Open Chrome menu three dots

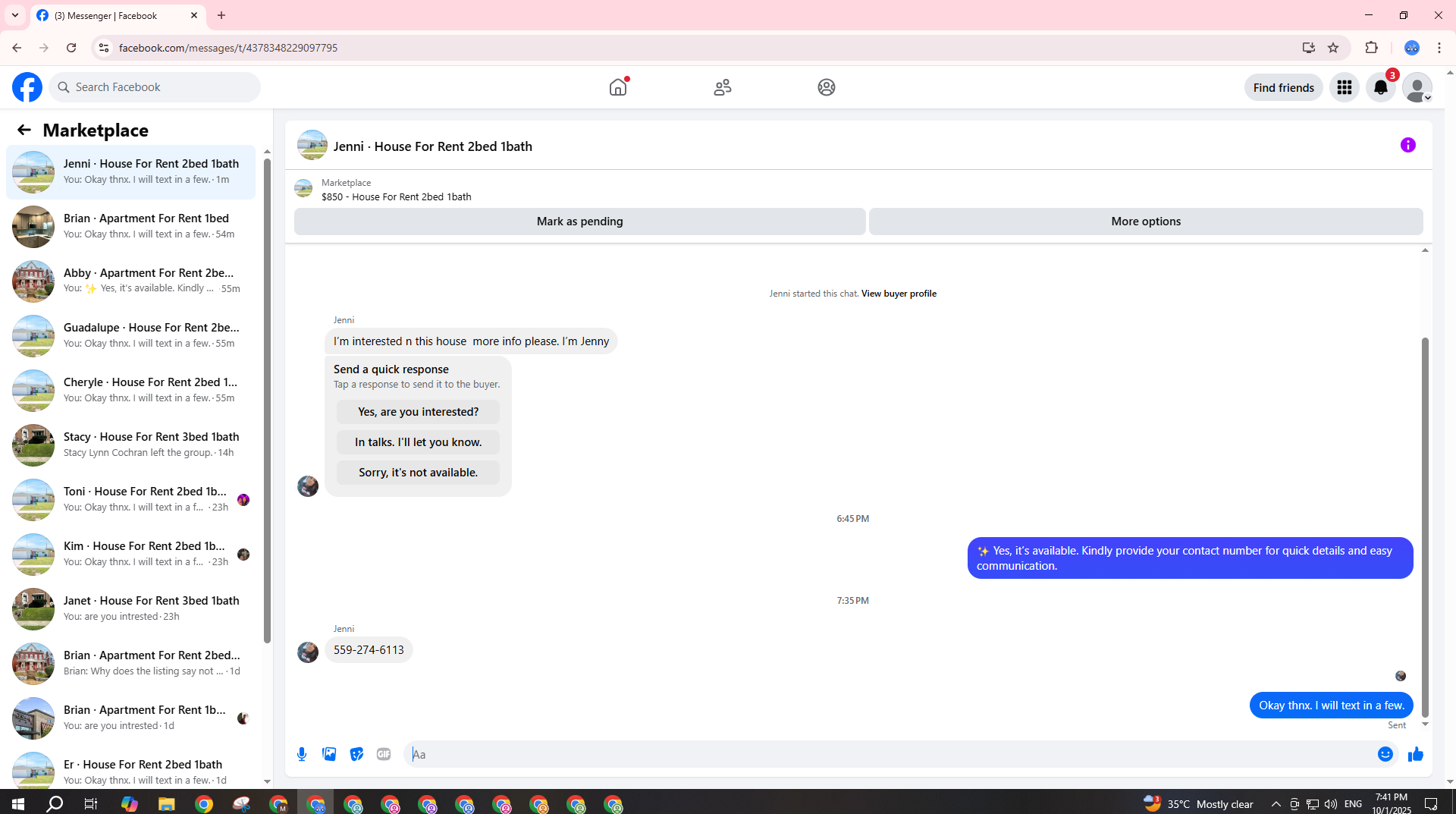click(1439, 48)
